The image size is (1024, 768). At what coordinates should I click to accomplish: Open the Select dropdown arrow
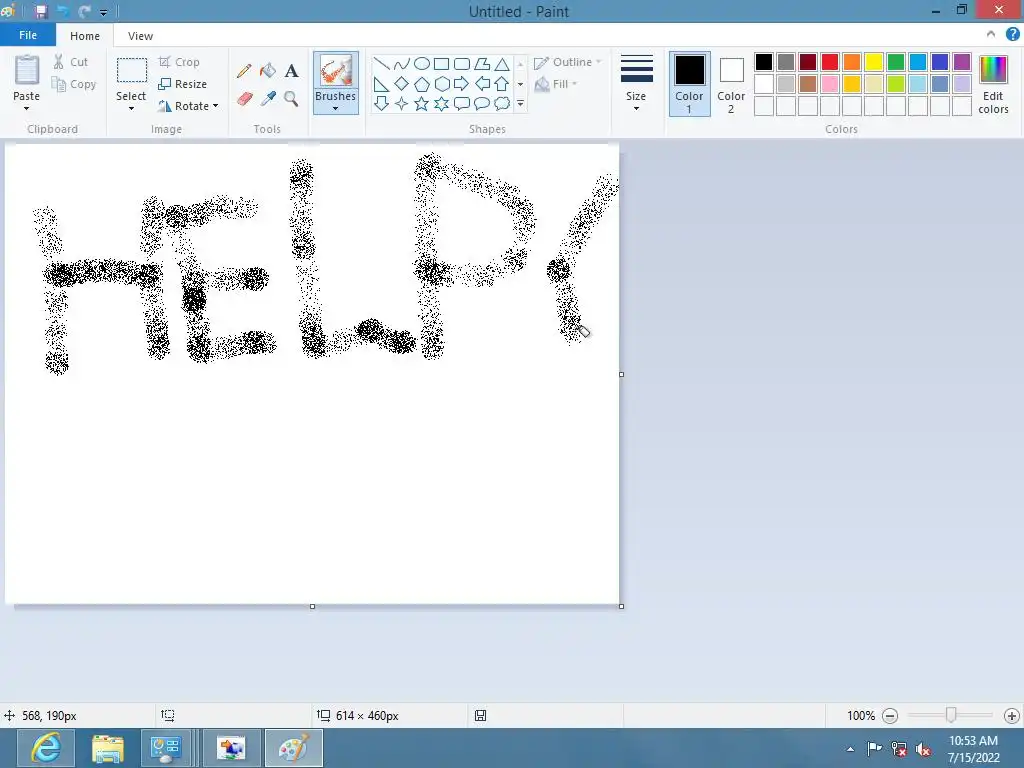[x=131, y=108]
